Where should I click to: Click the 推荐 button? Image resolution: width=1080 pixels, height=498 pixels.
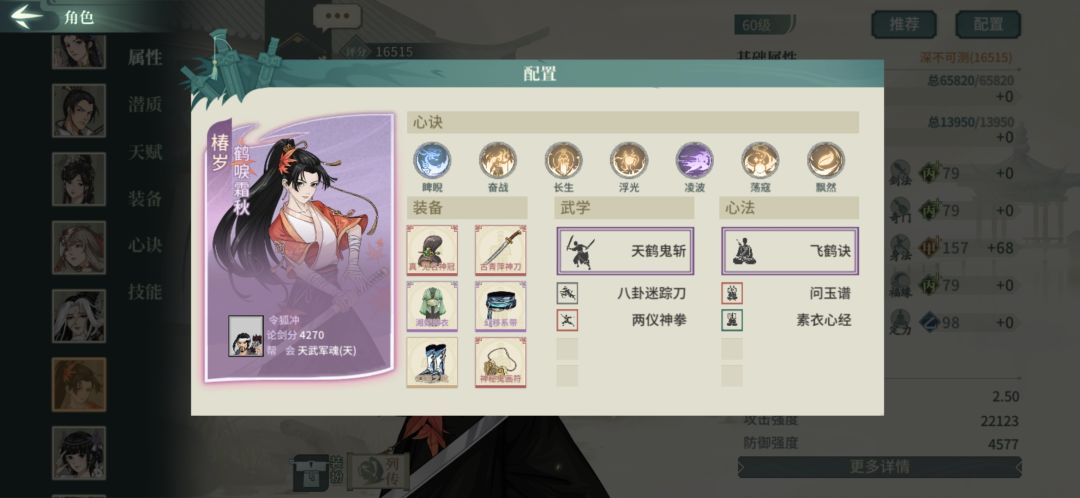tap(904, 25)
